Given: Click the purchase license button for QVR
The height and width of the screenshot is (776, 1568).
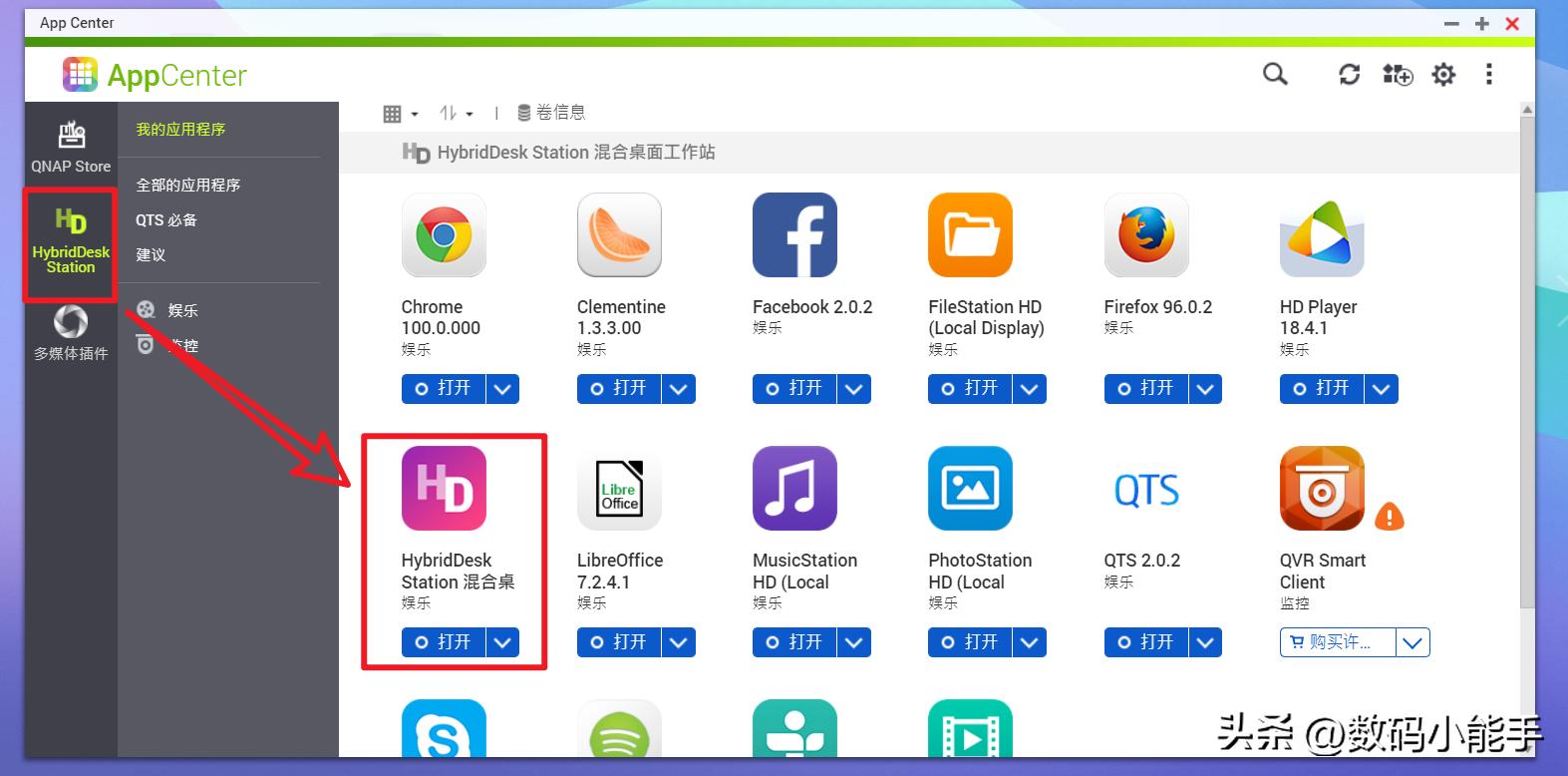Looking at the screenshot, I should (x=1338, y=643).
